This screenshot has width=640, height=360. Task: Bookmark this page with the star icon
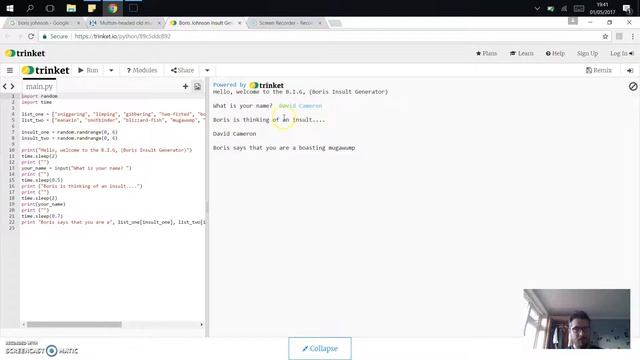point(605,36)
